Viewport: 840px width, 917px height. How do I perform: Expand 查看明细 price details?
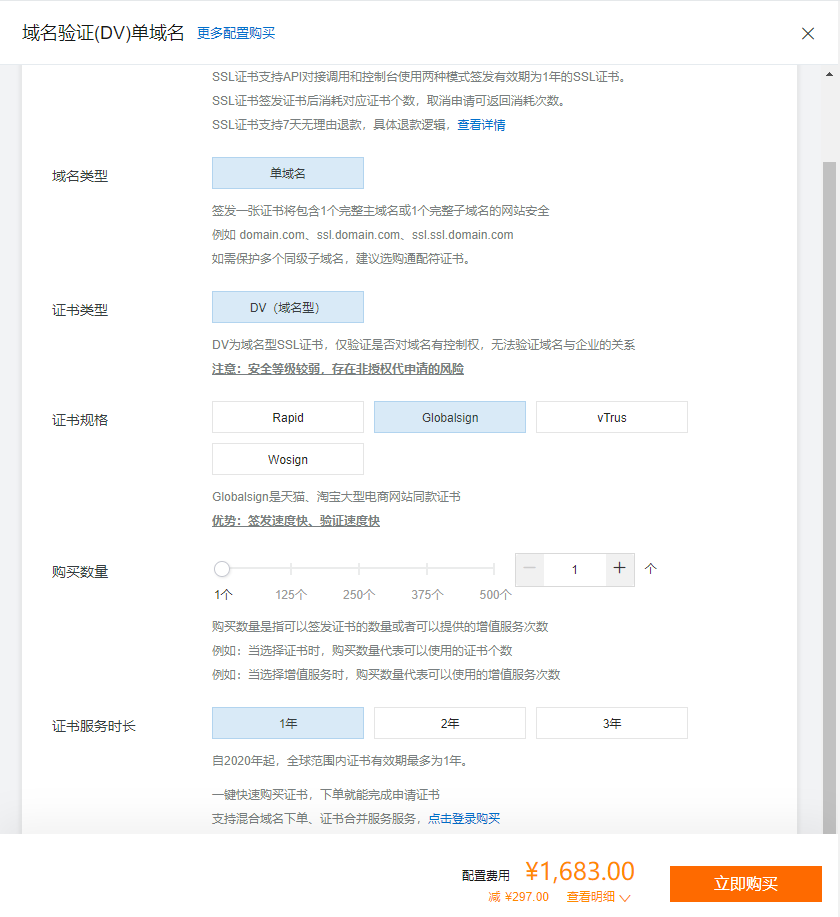598,897
